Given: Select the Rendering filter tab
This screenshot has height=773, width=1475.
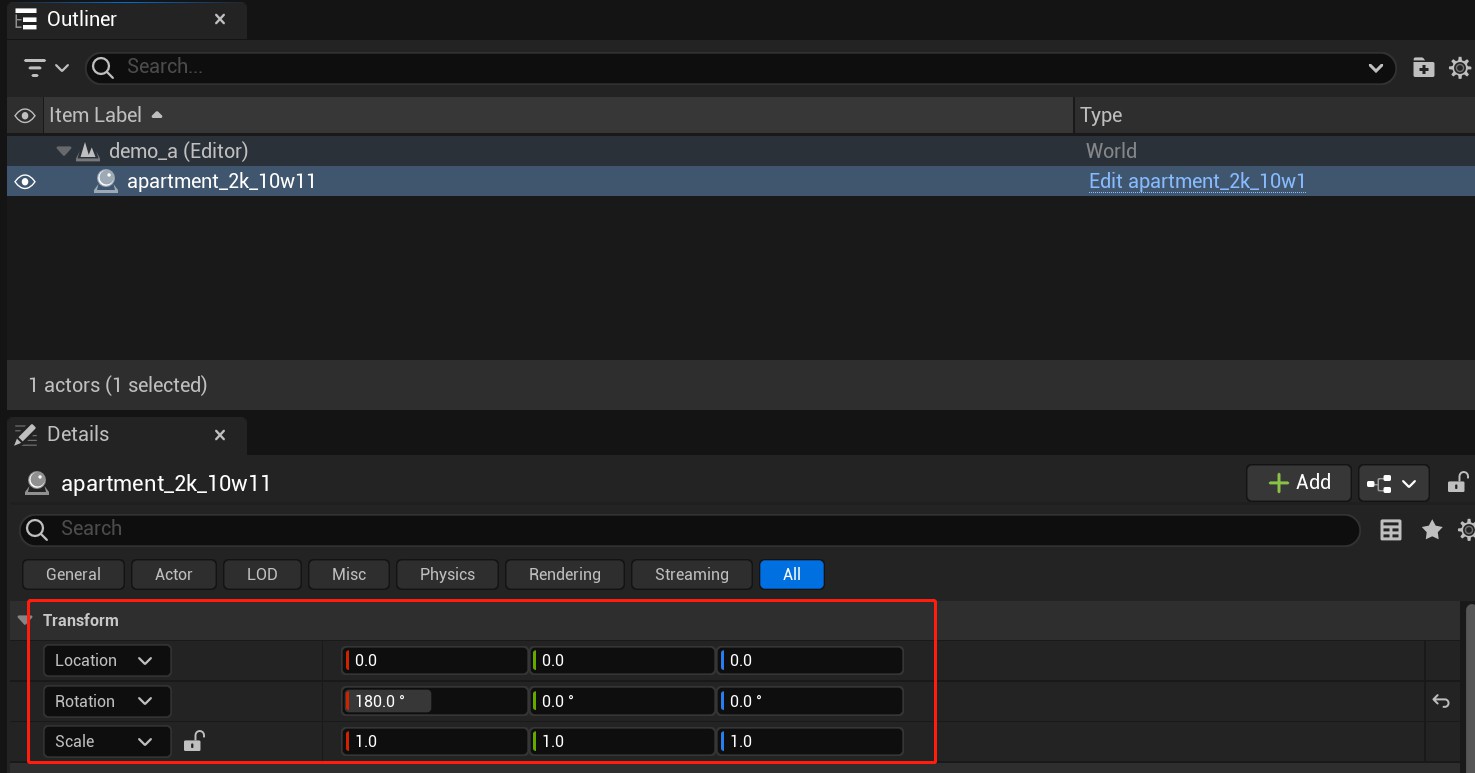Looking at the screenshot, I should click(565, 574).
